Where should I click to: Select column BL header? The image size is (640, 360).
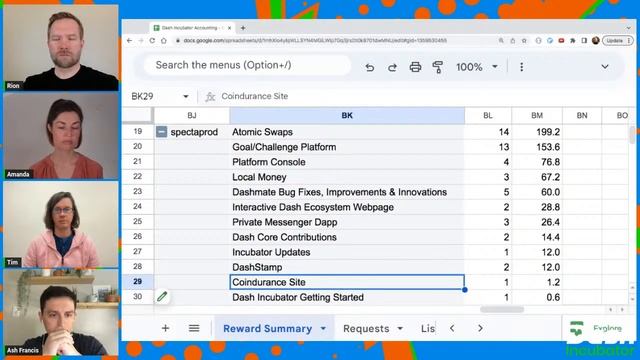488,116
